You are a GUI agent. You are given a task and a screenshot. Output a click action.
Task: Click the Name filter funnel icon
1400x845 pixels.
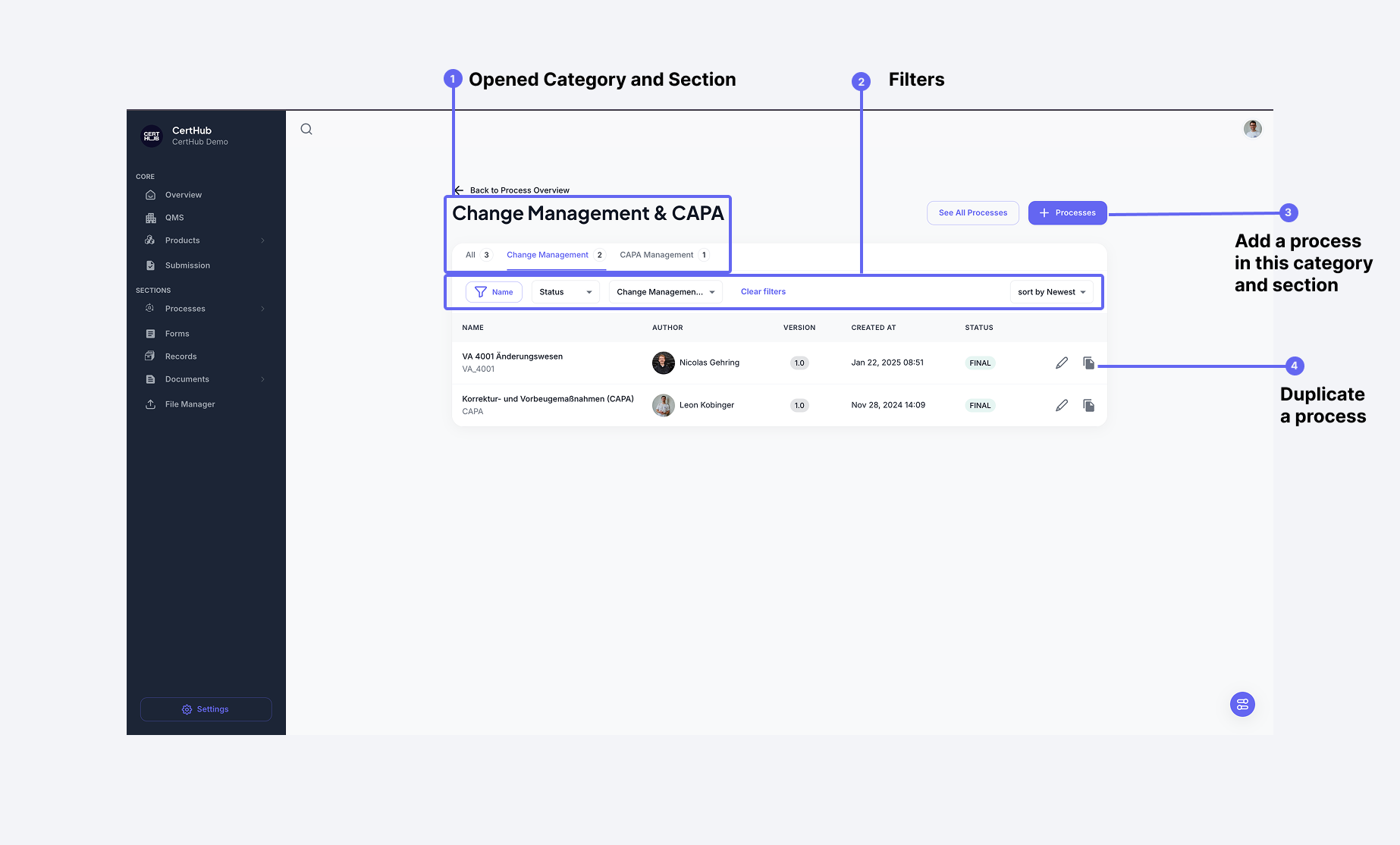(x=481, y=291)
